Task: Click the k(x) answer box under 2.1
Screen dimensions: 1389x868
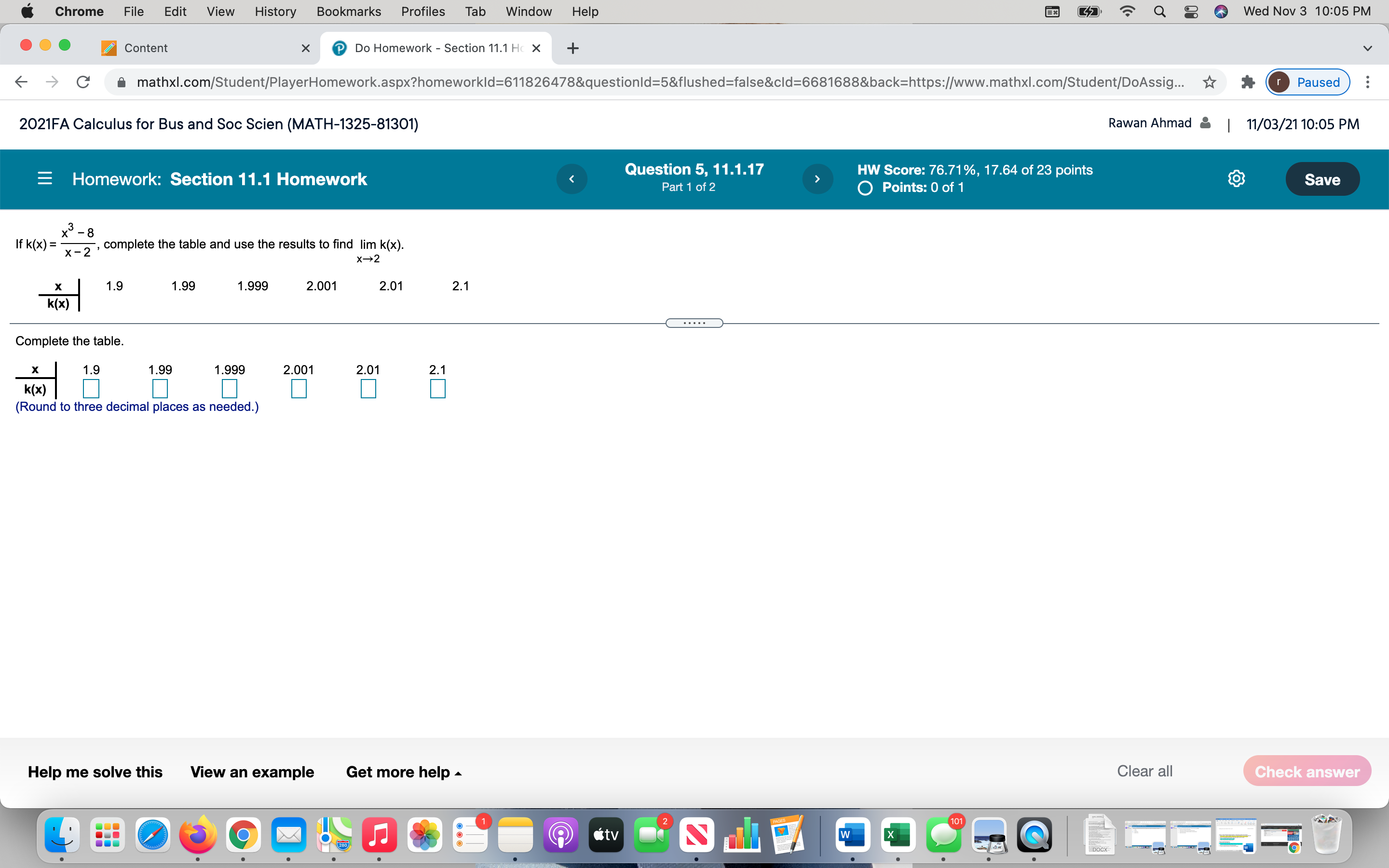Action: [437, 389]
